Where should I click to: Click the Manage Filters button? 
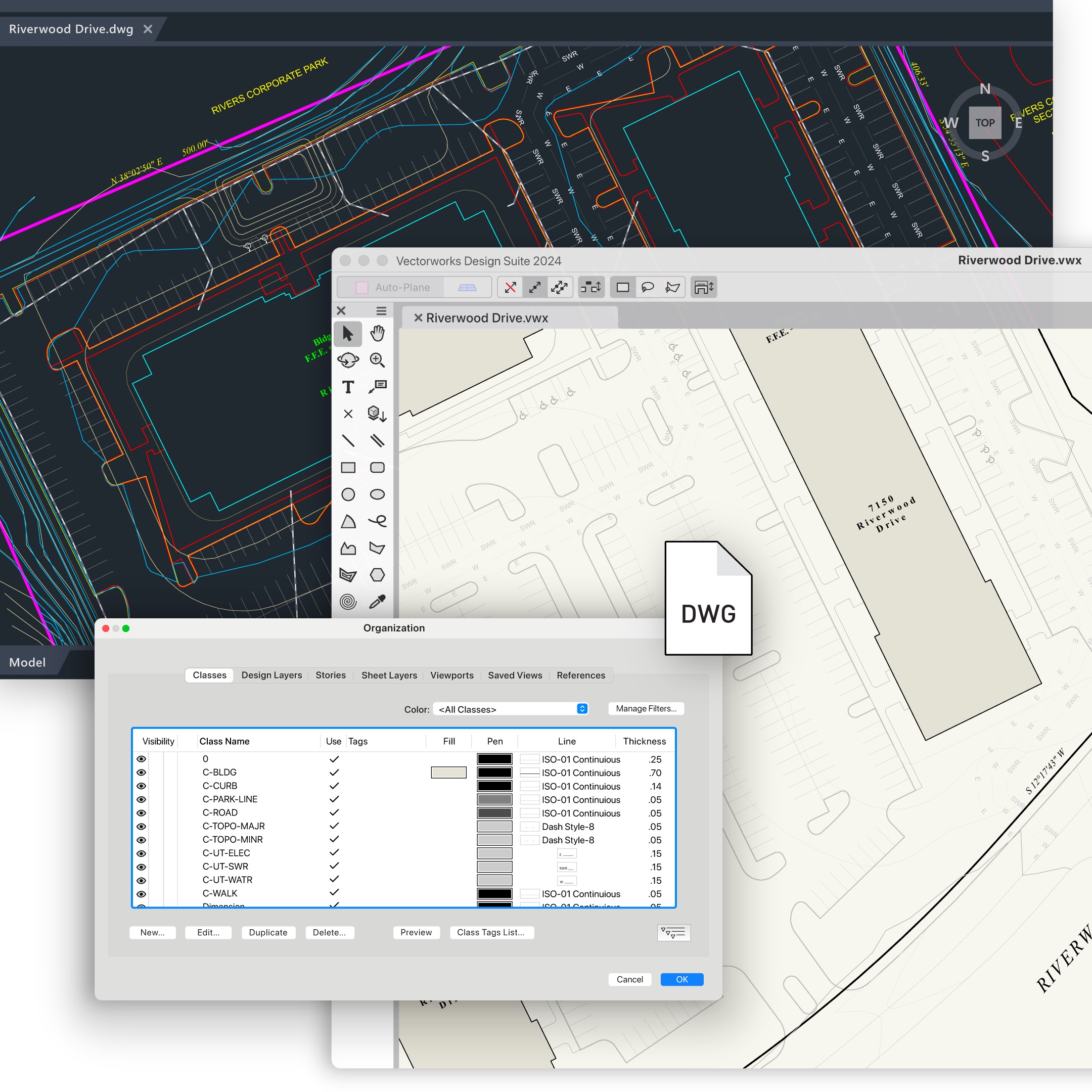pos(646,708)
